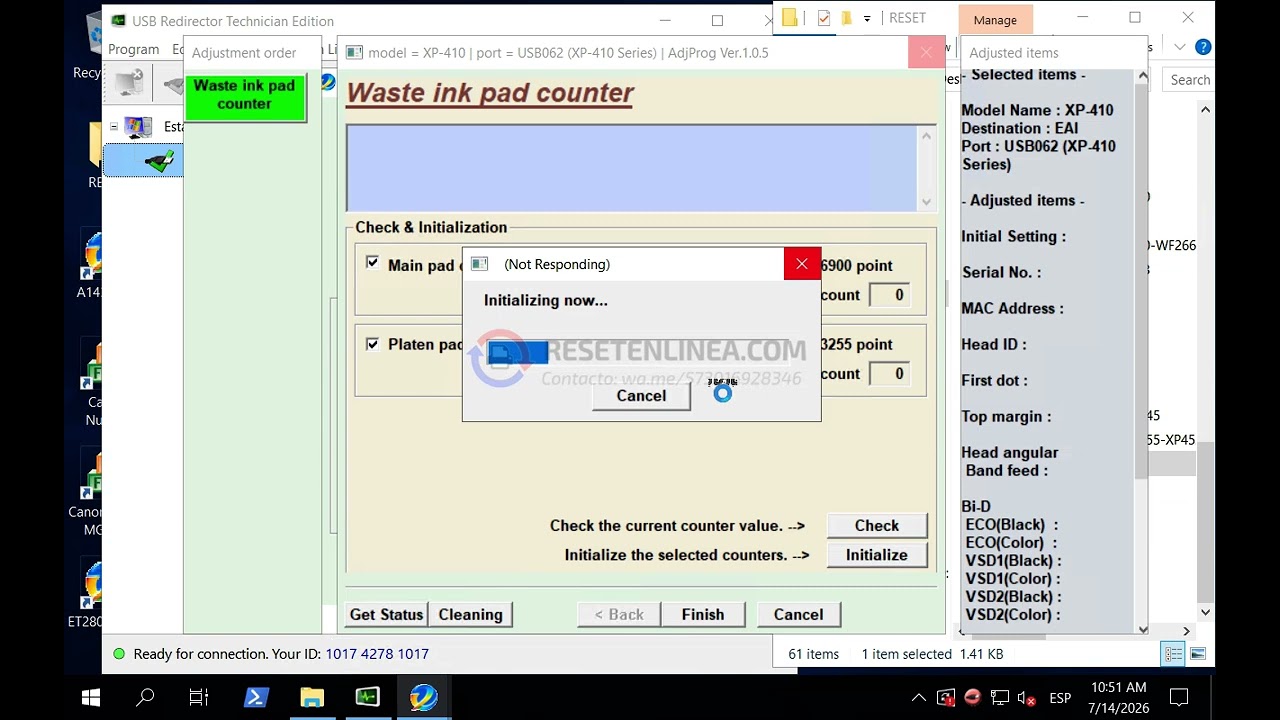Open File Explorer from the taskbar
The width and height of the screenshot is (1280, 720).
[312, 697]
